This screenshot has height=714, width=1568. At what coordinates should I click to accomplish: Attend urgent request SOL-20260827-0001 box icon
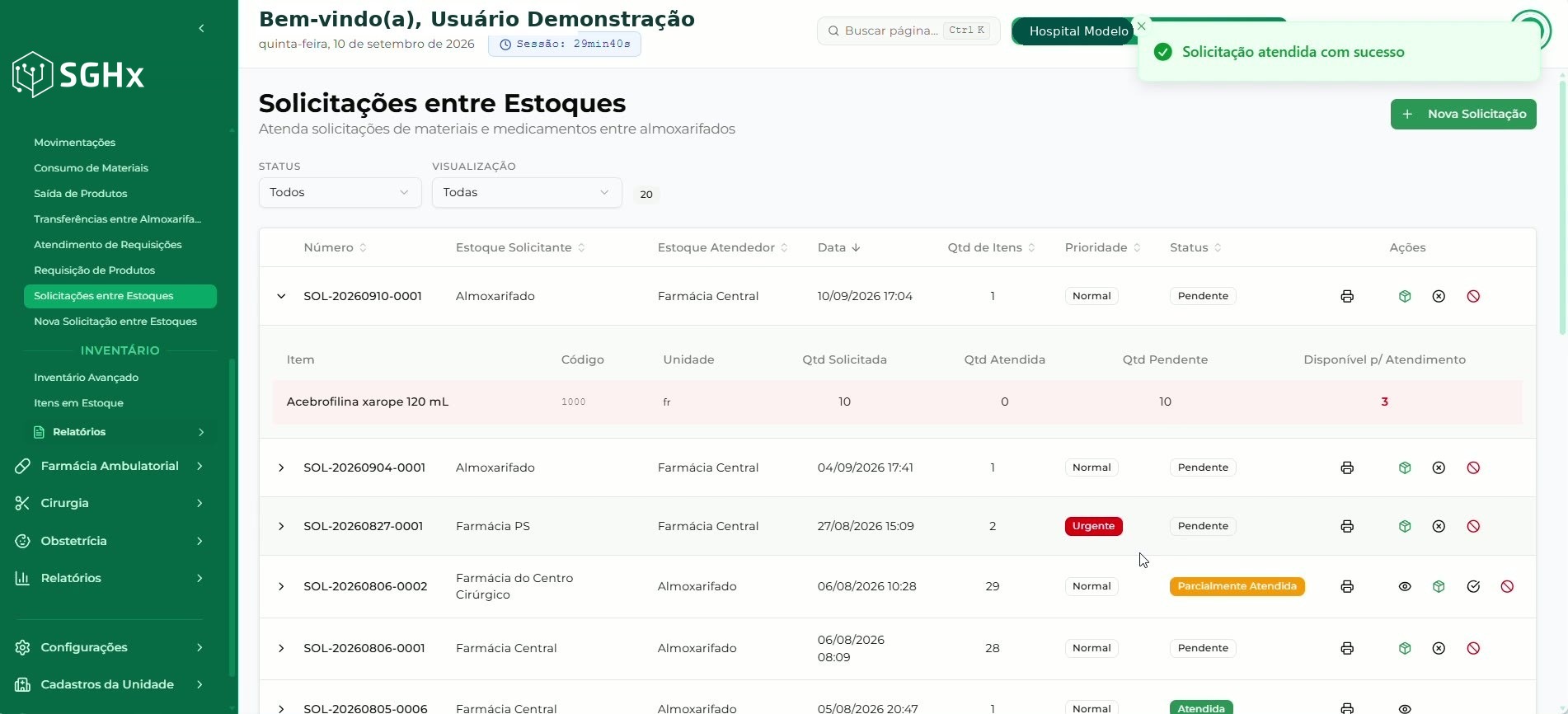click(x=1405, y=526)
